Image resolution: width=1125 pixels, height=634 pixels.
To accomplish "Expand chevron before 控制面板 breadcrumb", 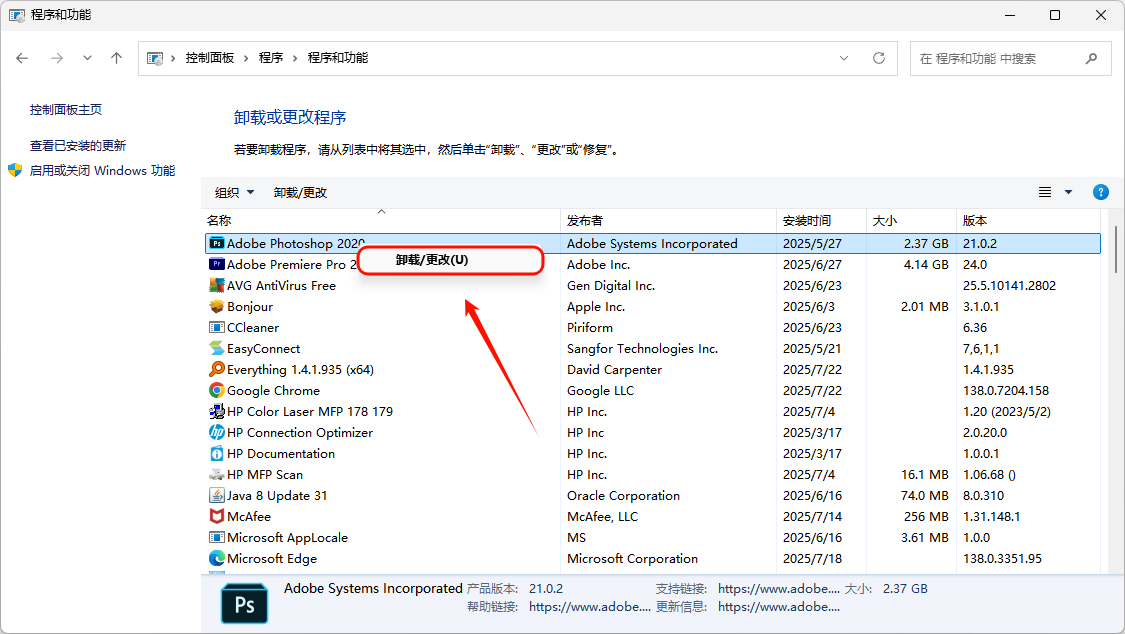I will click(x=173, y=58).
